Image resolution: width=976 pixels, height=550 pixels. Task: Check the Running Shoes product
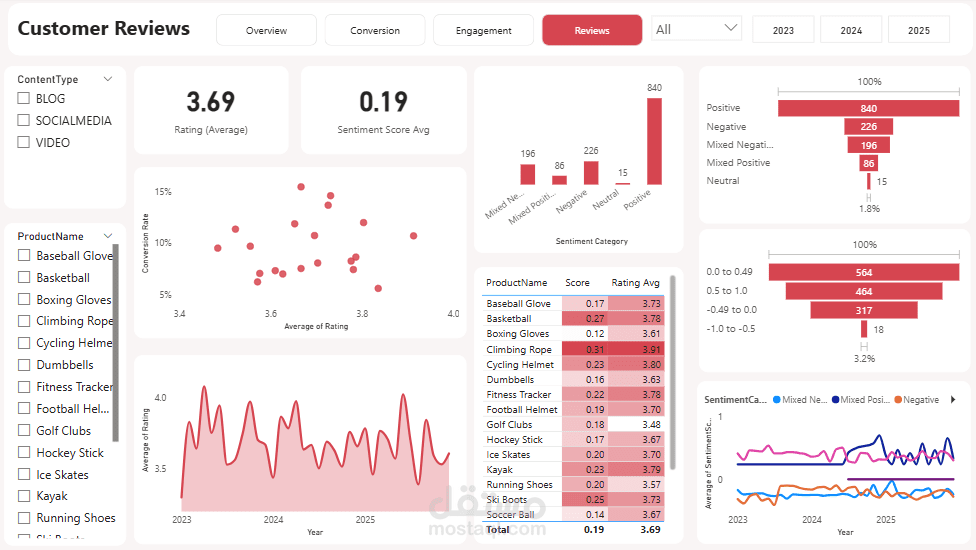pos(24,518)
